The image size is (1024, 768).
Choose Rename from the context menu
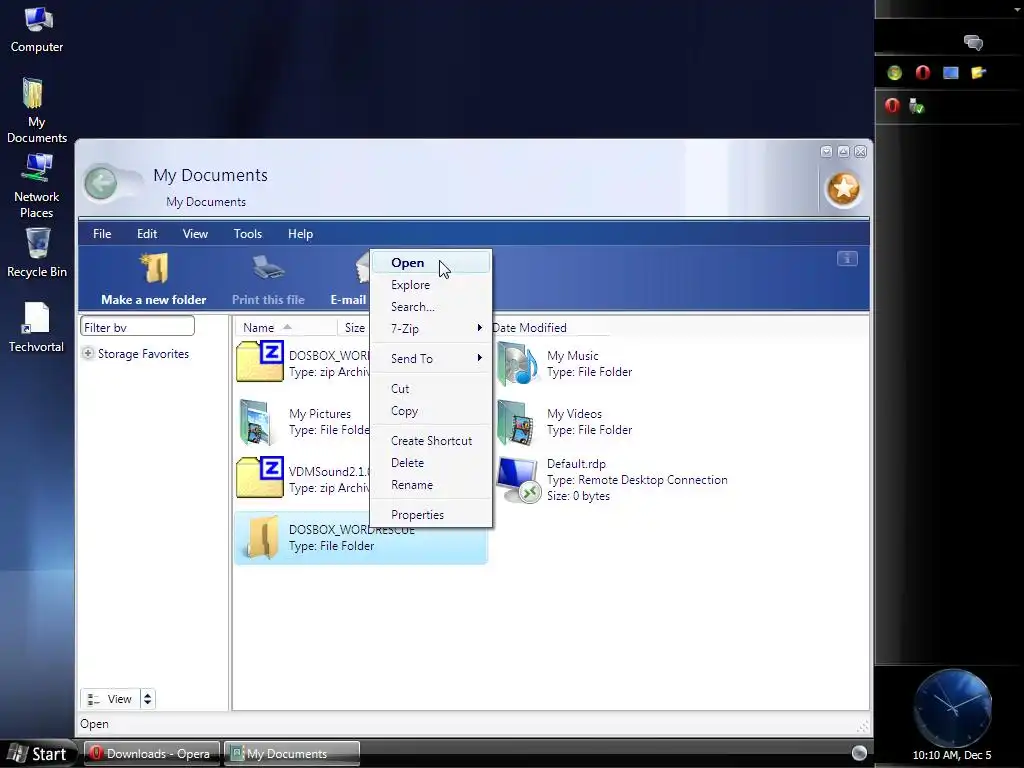[x=431, y=485]
